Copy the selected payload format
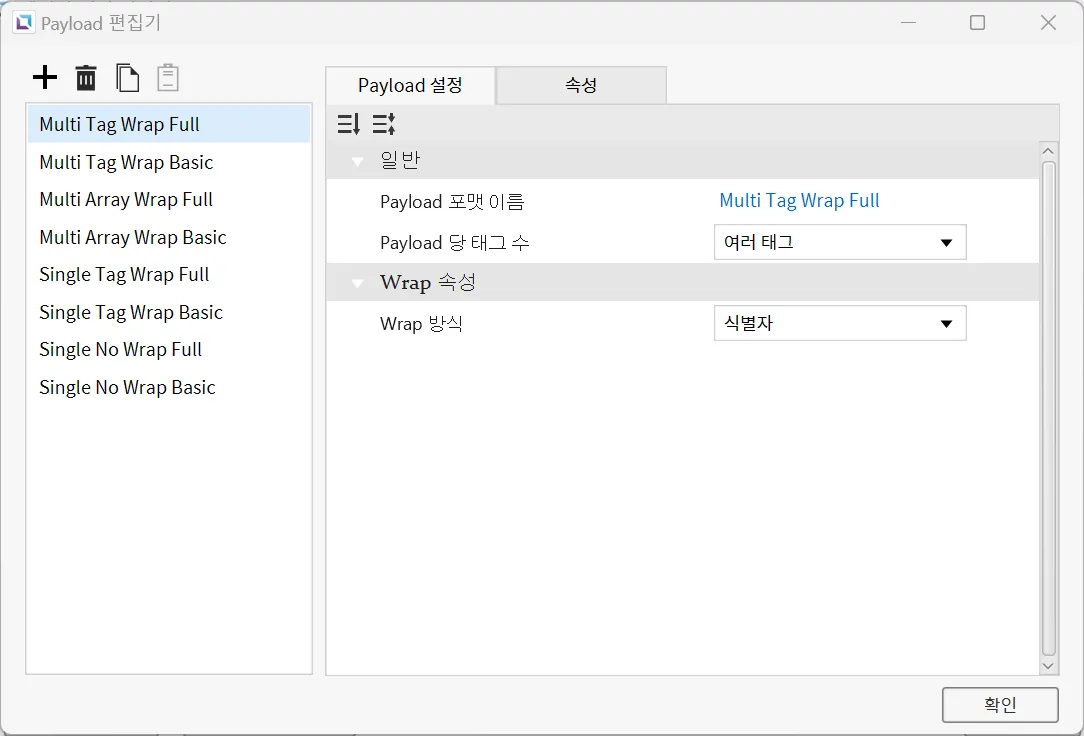Screen dimensions: 1084x736 pos(127,78)
